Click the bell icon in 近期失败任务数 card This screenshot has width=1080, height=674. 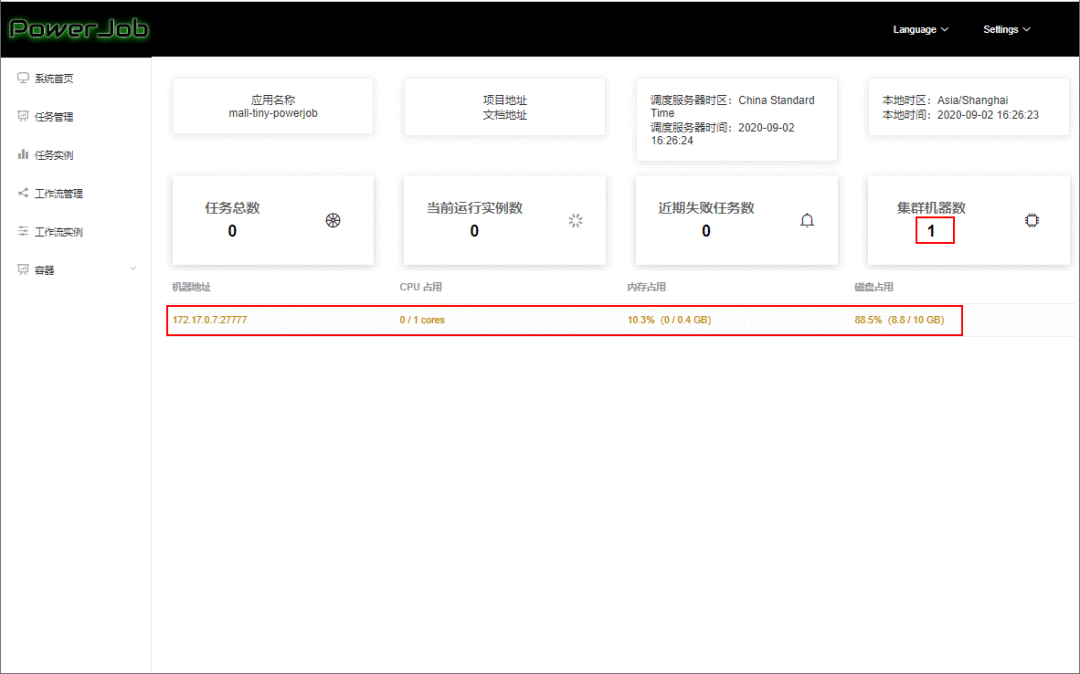(x=807, y=220)
